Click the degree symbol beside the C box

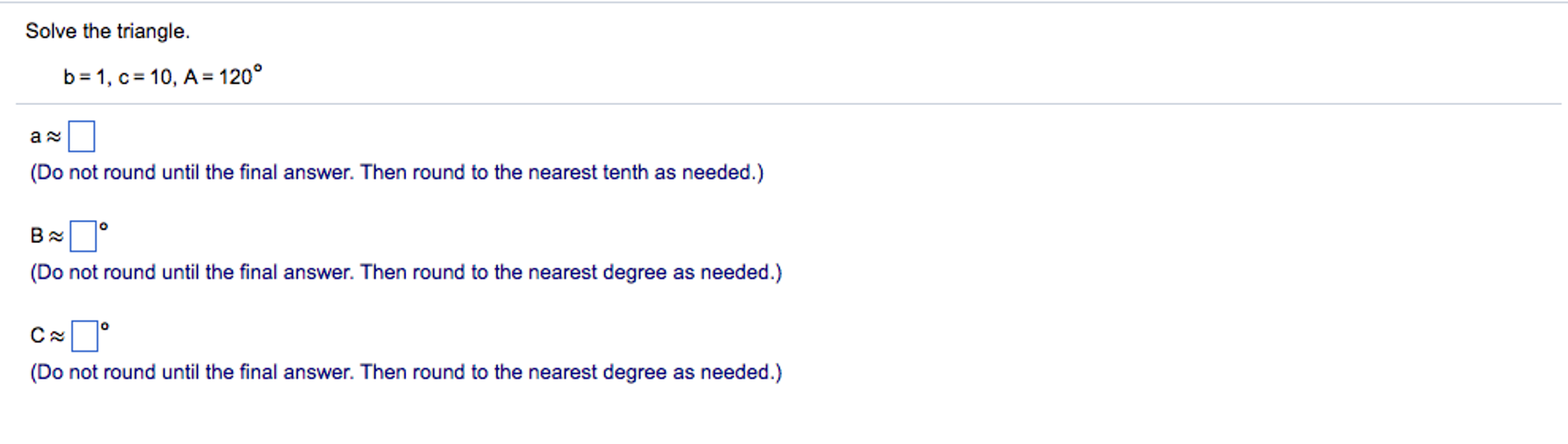pos(105,327)
